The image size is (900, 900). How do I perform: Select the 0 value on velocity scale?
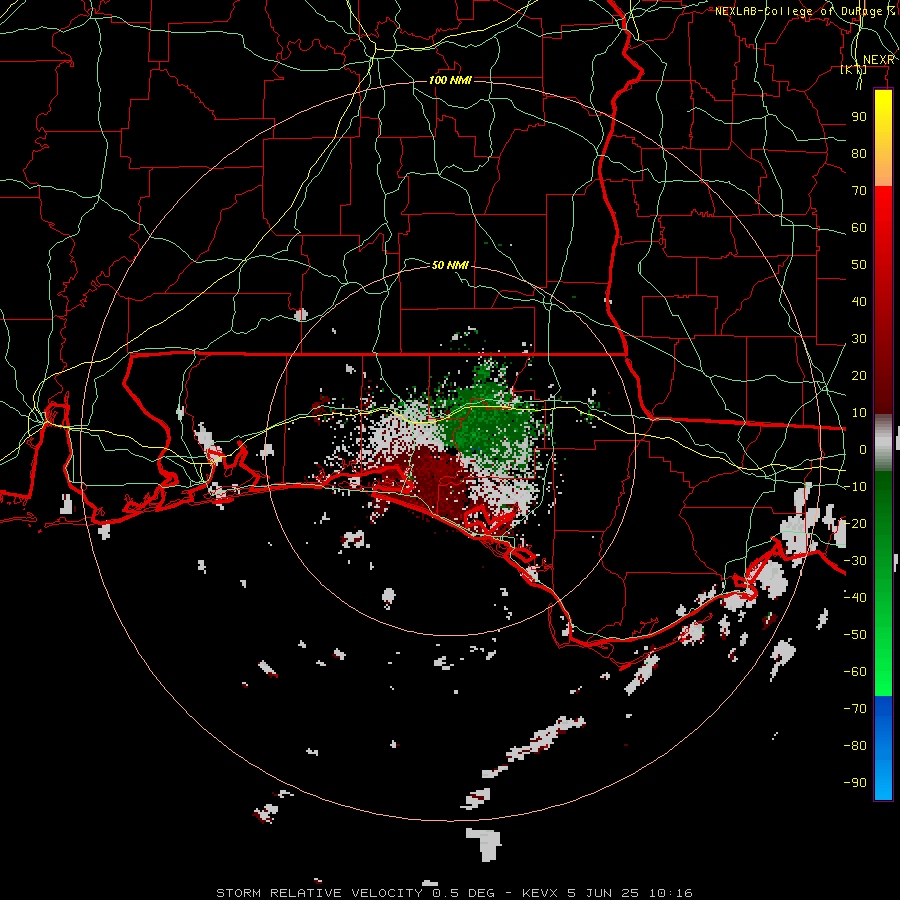(x=863, y=449)
